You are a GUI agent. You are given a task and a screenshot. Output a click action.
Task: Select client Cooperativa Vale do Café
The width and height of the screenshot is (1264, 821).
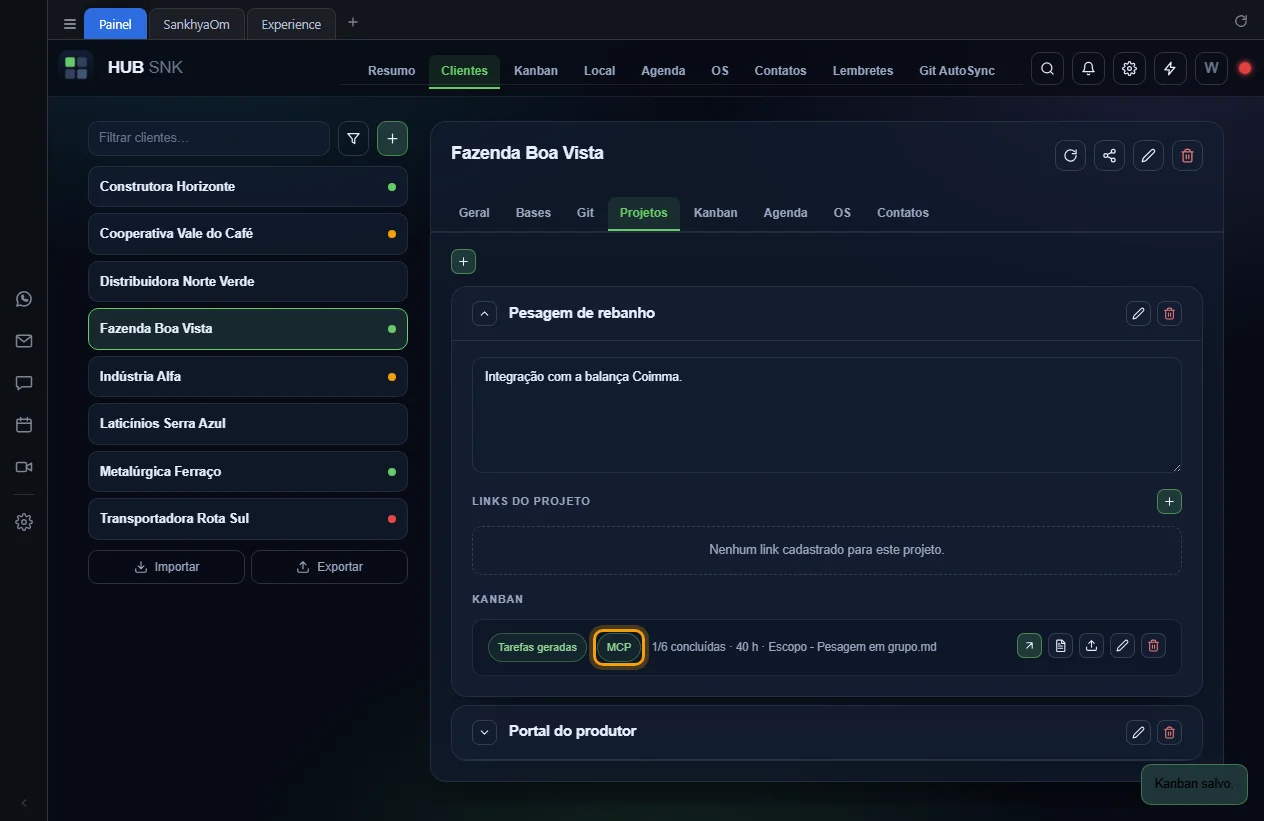(x=248, y=234)
